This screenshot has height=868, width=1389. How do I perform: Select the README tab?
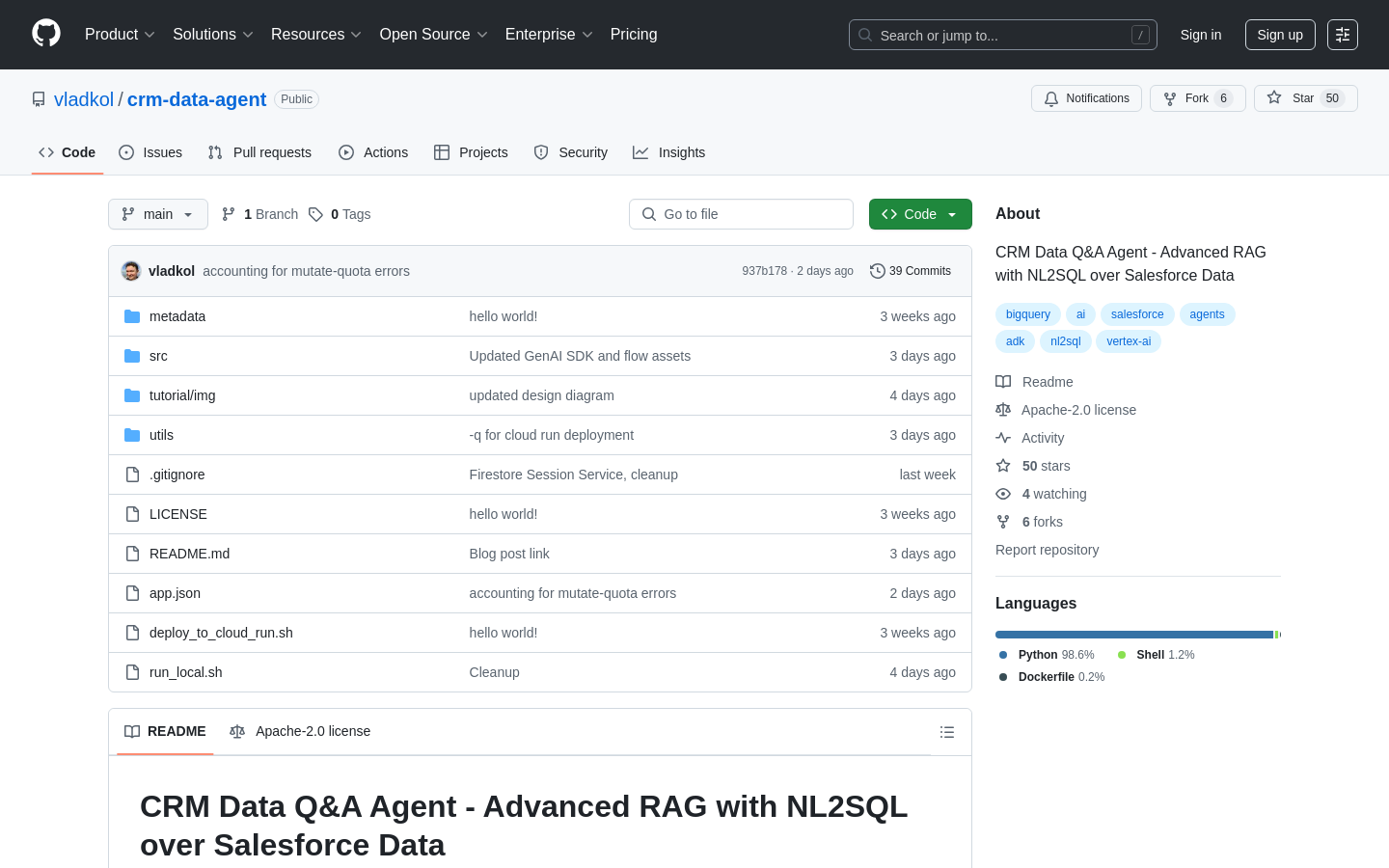coord(165,731)
